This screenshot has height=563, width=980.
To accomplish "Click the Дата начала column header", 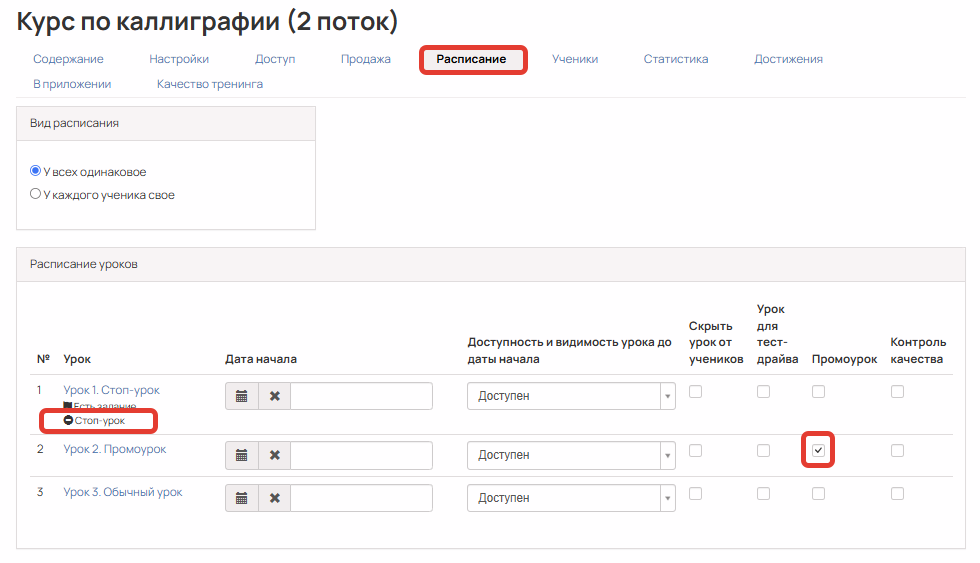I will tap(261, 359).
